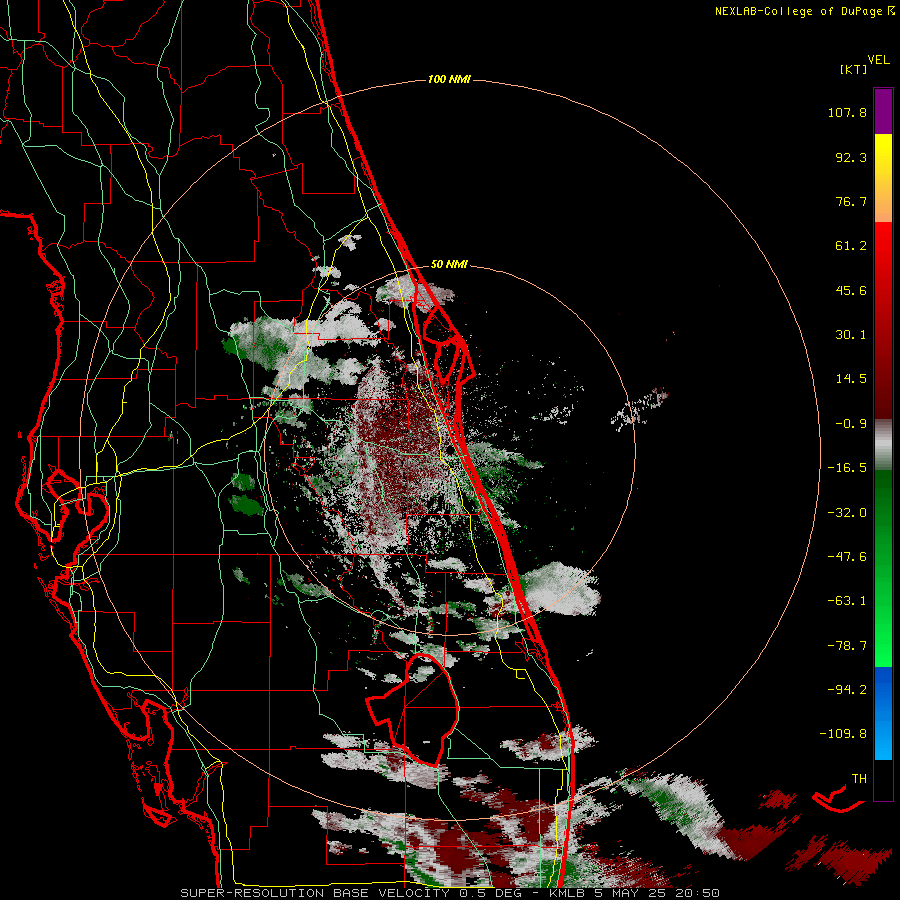Click the TH threshold label

[859, 779]
